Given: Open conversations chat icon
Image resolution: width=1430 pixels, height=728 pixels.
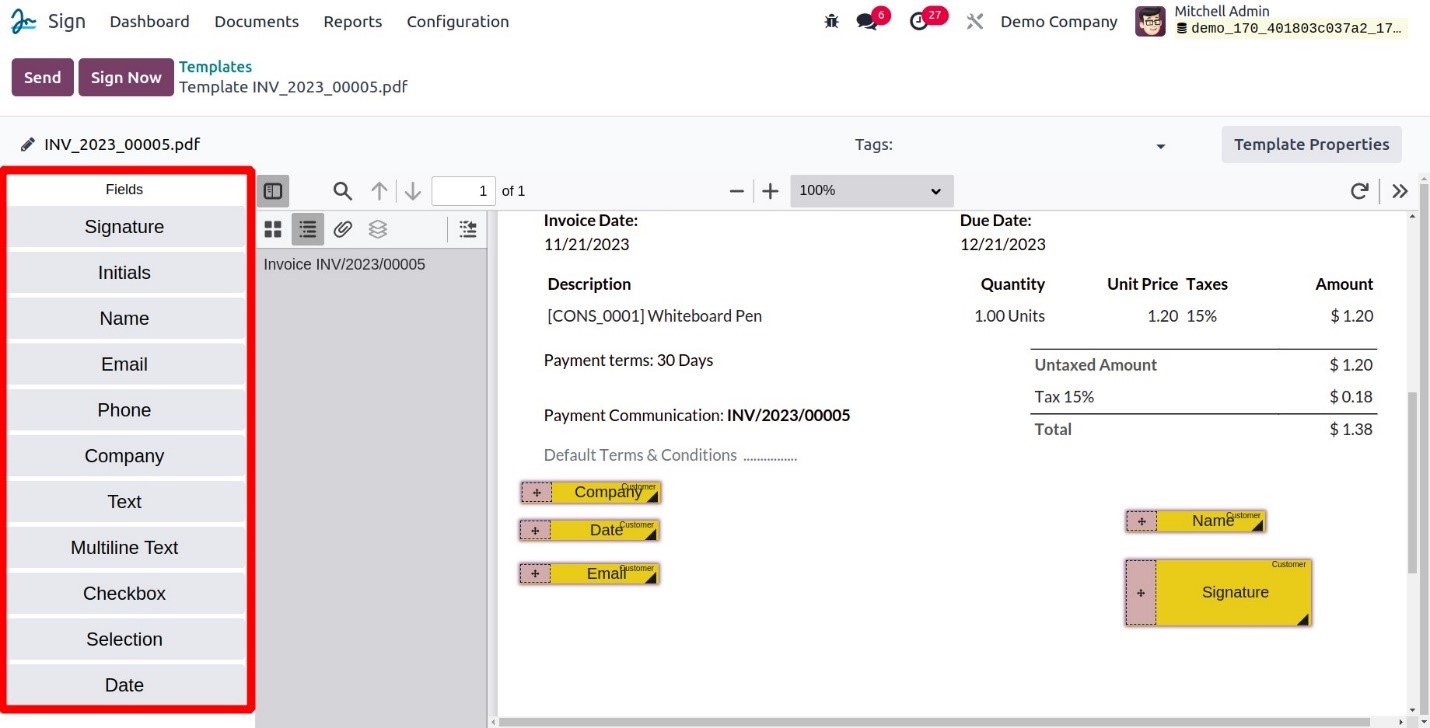Looking at the screenshot, I should pyautogui.click(x=867, y=21).
